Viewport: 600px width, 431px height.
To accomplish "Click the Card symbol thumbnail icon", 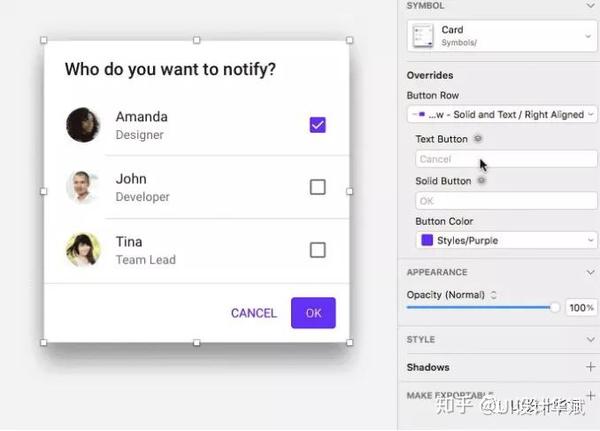I will click(x=423, y=36).
